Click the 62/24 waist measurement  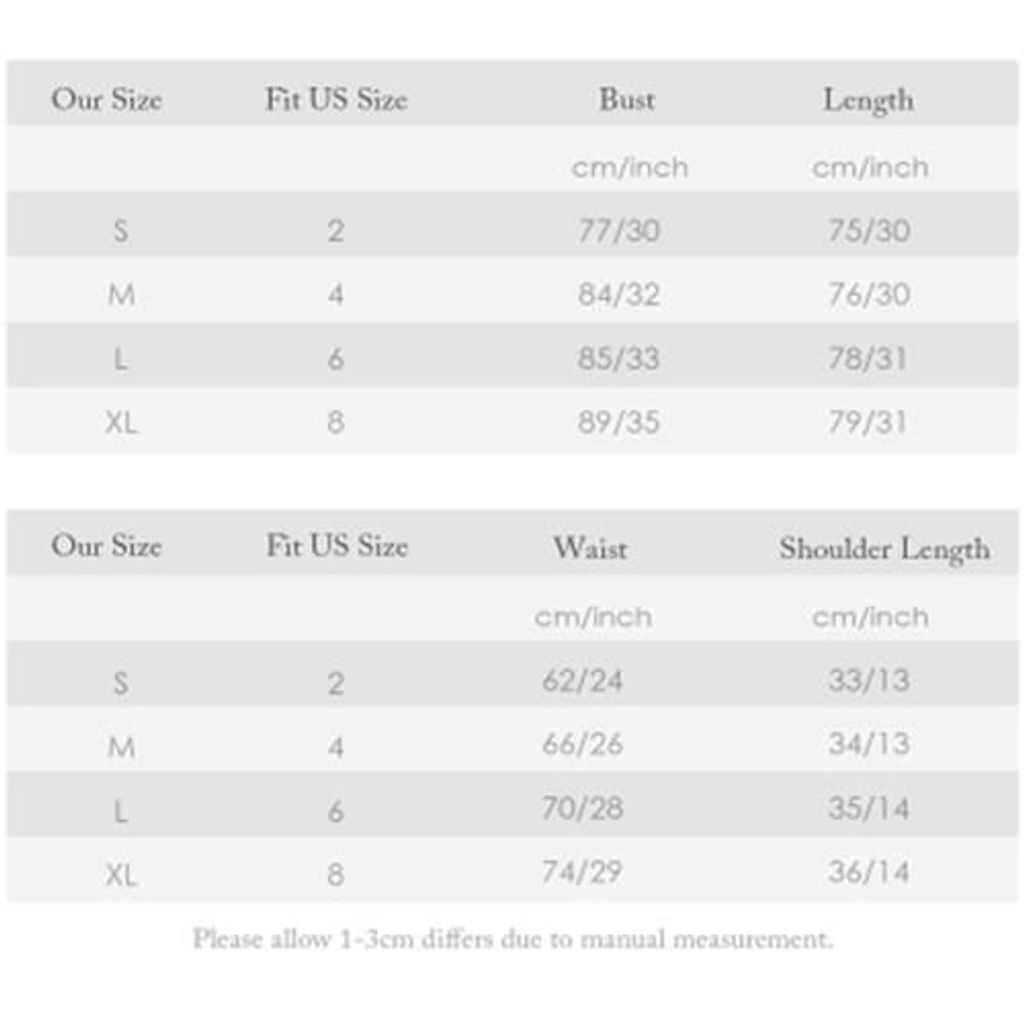582,681
